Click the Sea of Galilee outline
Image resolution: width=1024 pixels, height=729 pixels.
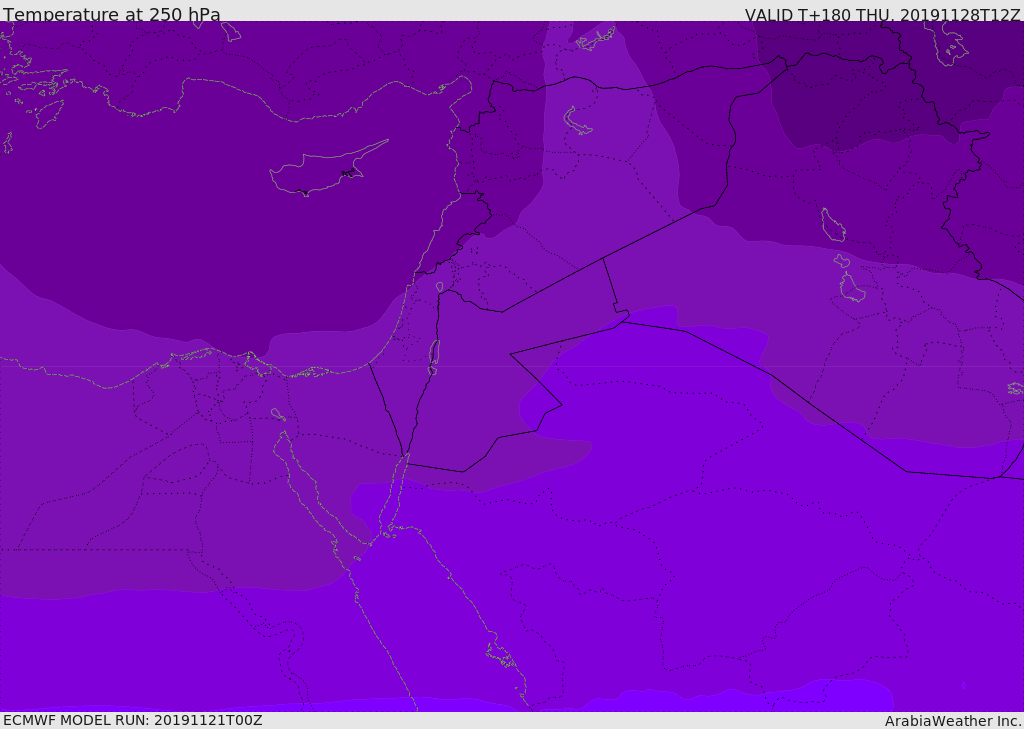coord(440,287)
